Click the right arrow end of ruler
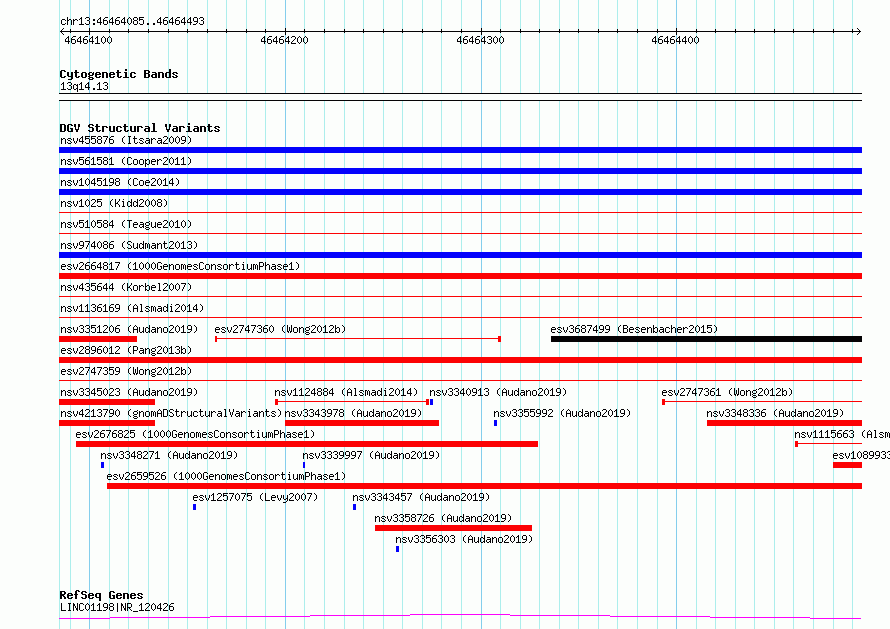The image size is (890, 629). pos(858,31)
